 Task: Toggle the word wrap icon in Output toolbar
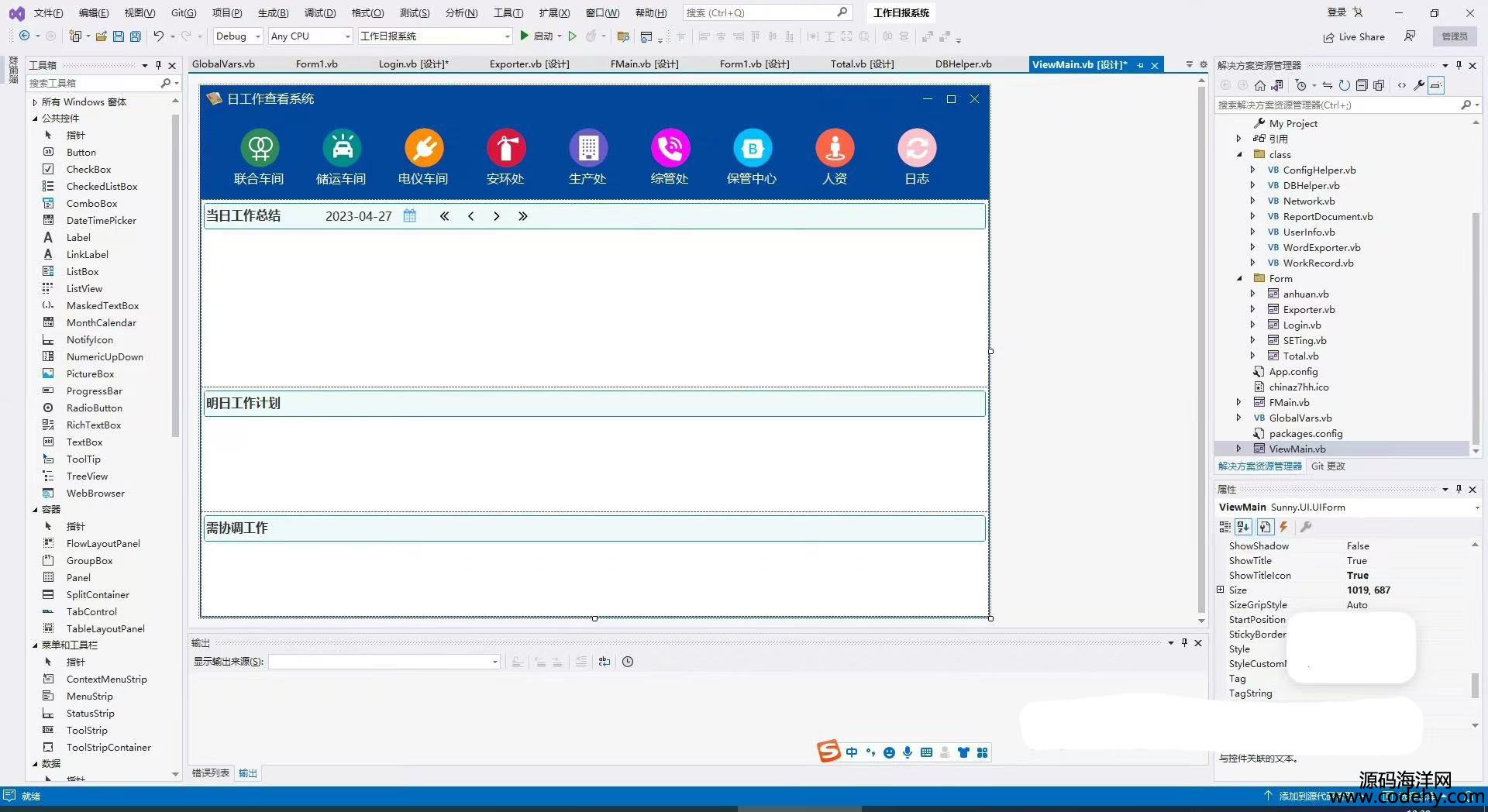604,662
